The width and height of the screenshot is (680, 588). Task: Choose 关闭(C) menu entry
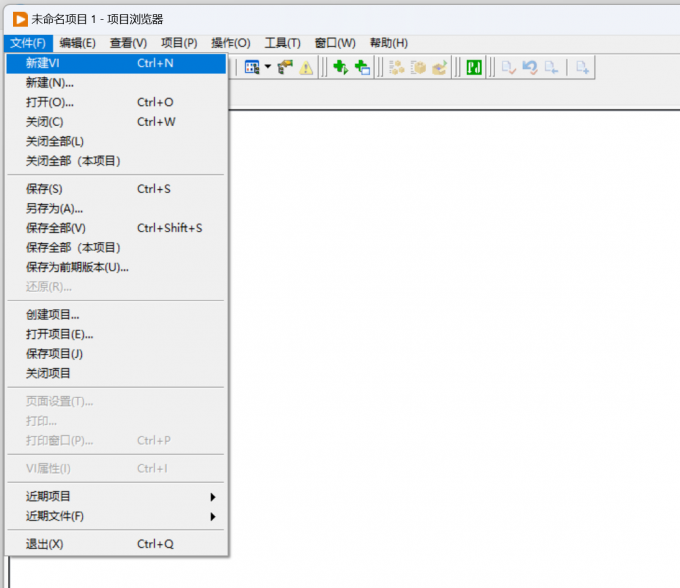pos(116,122)
